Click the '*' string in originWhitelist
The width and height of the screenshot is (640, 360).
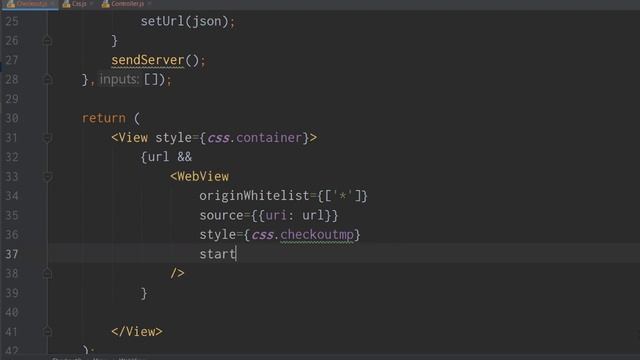coord(343,196)
